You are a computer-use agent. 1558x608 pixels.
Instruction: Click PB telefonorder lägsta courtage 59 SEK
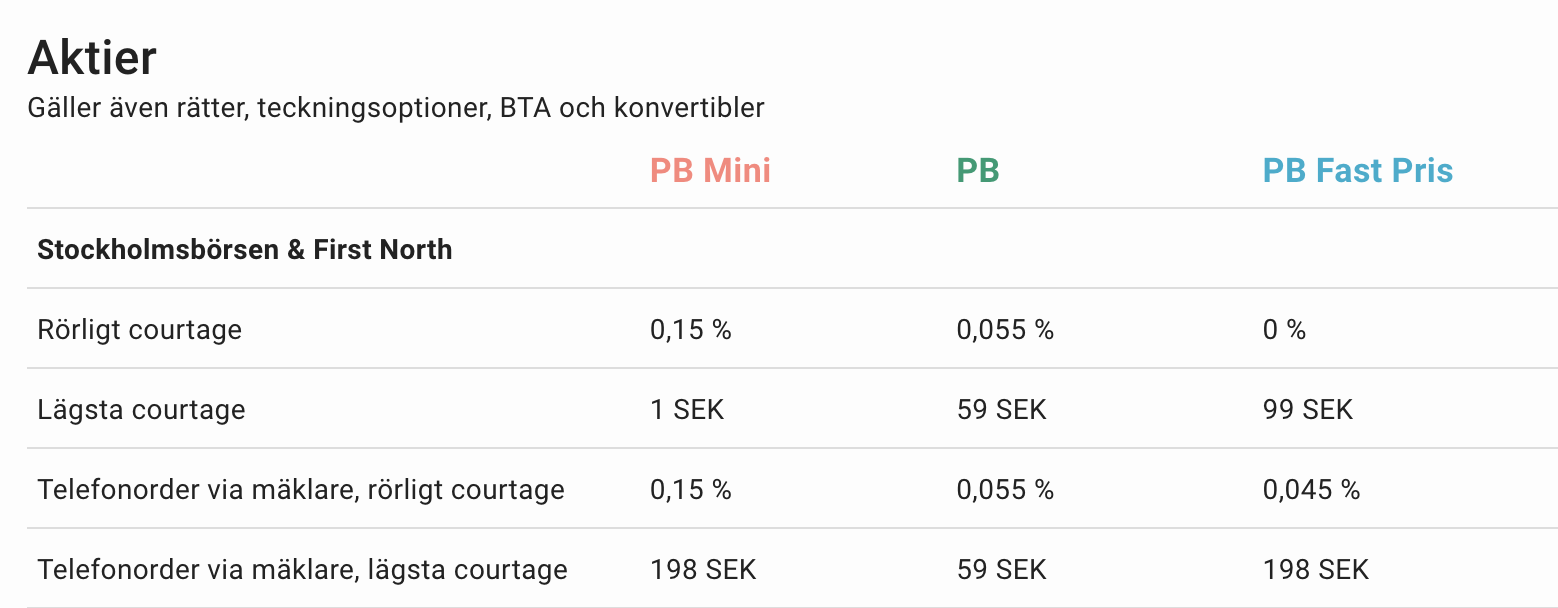1001,570
